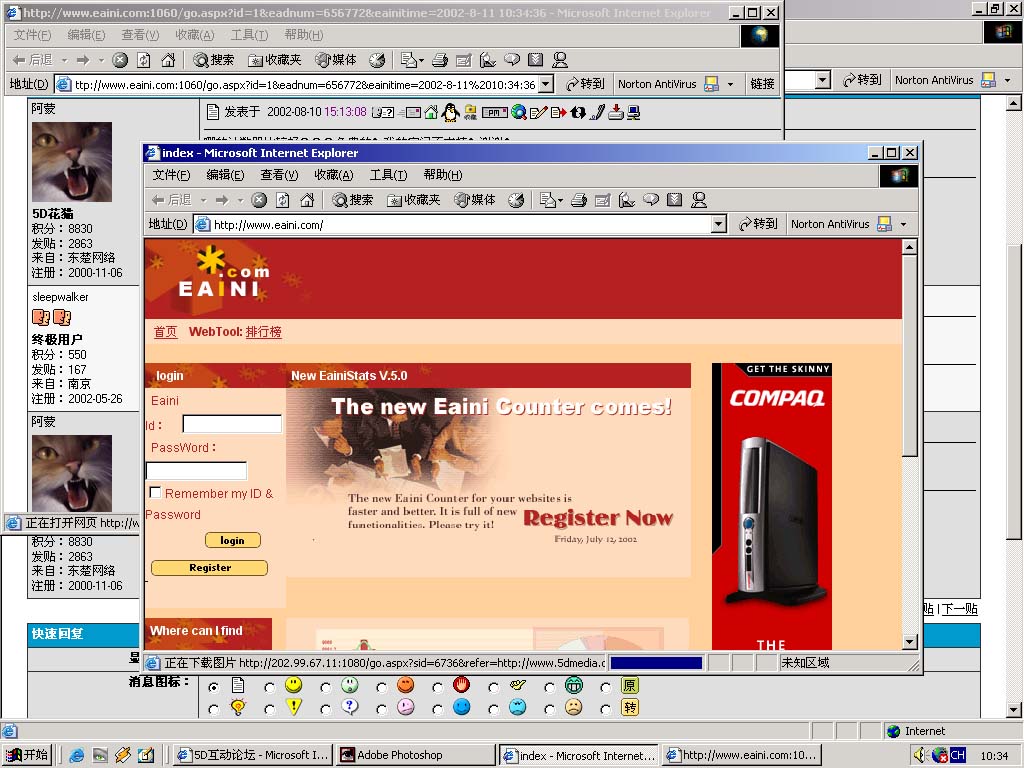Click the yellow Register button
Screen dimensions: 1024x768
click(210, 568)
